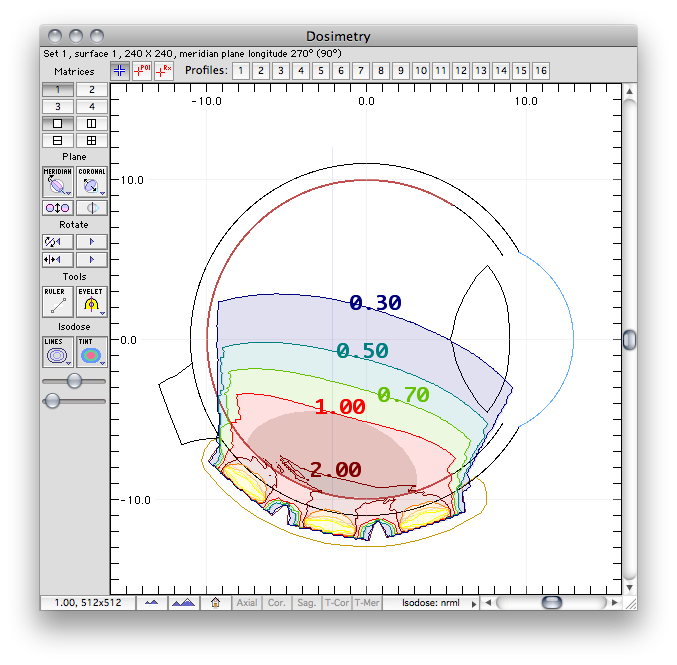The image size is (677, 665).
Task: Choose side-by-side two-pane layout
Action: pos(92,124)
